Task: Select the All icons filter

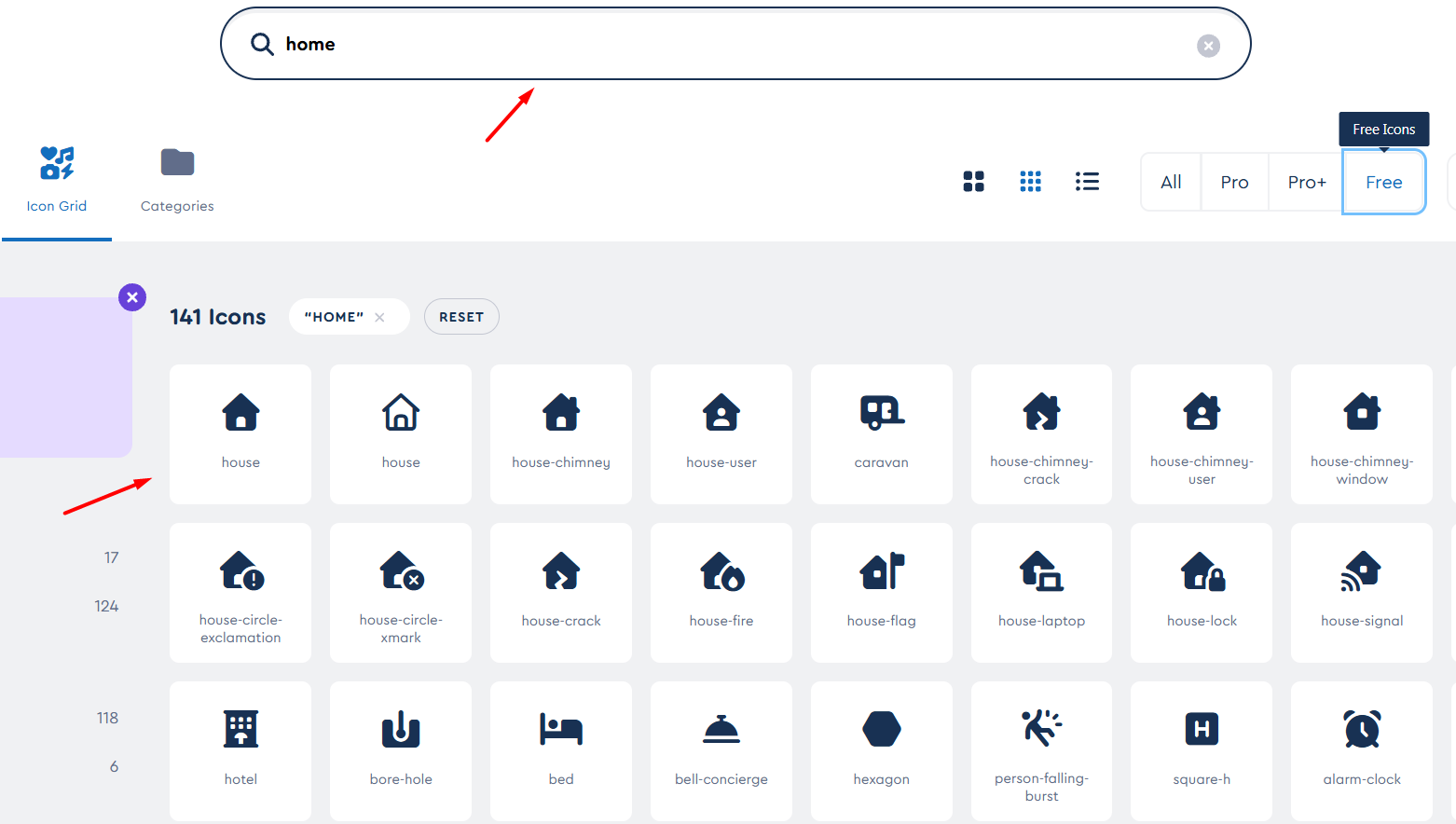Action: point(1170,182)
